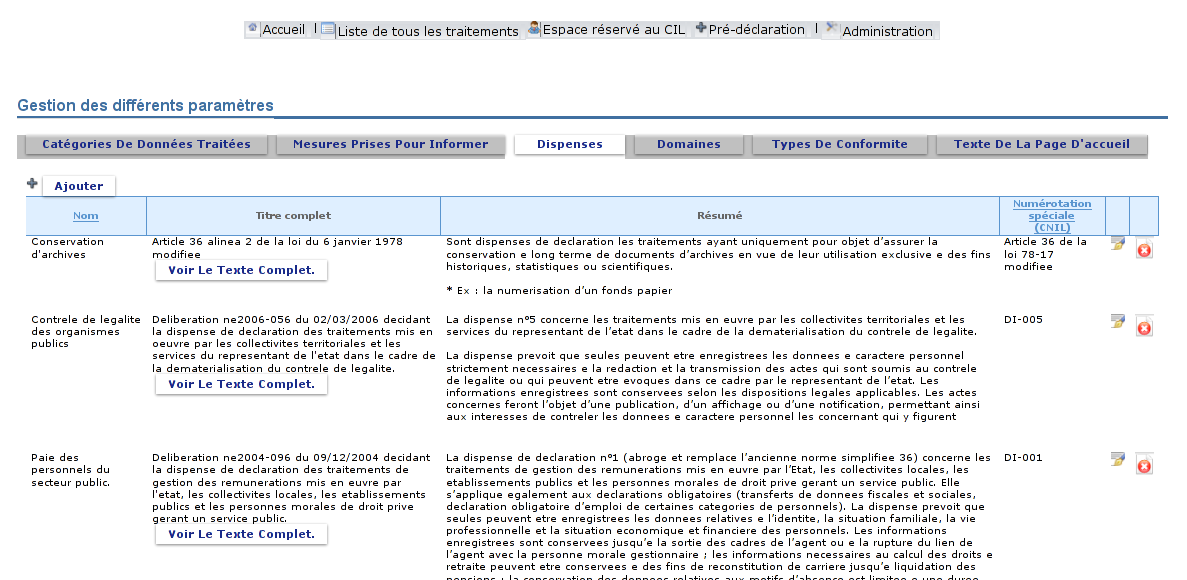Open the Pré-déclaration menu item
Screen dimensions: 1187x580
coord(755,30)
